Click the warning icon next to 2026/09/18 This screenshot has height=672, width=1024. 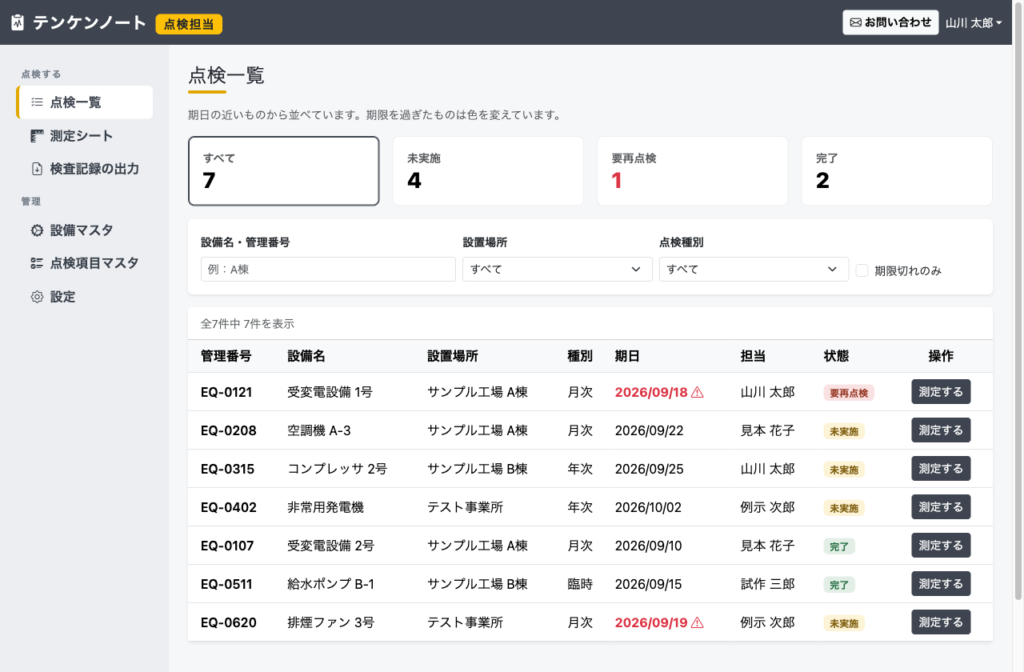(697, 392)
